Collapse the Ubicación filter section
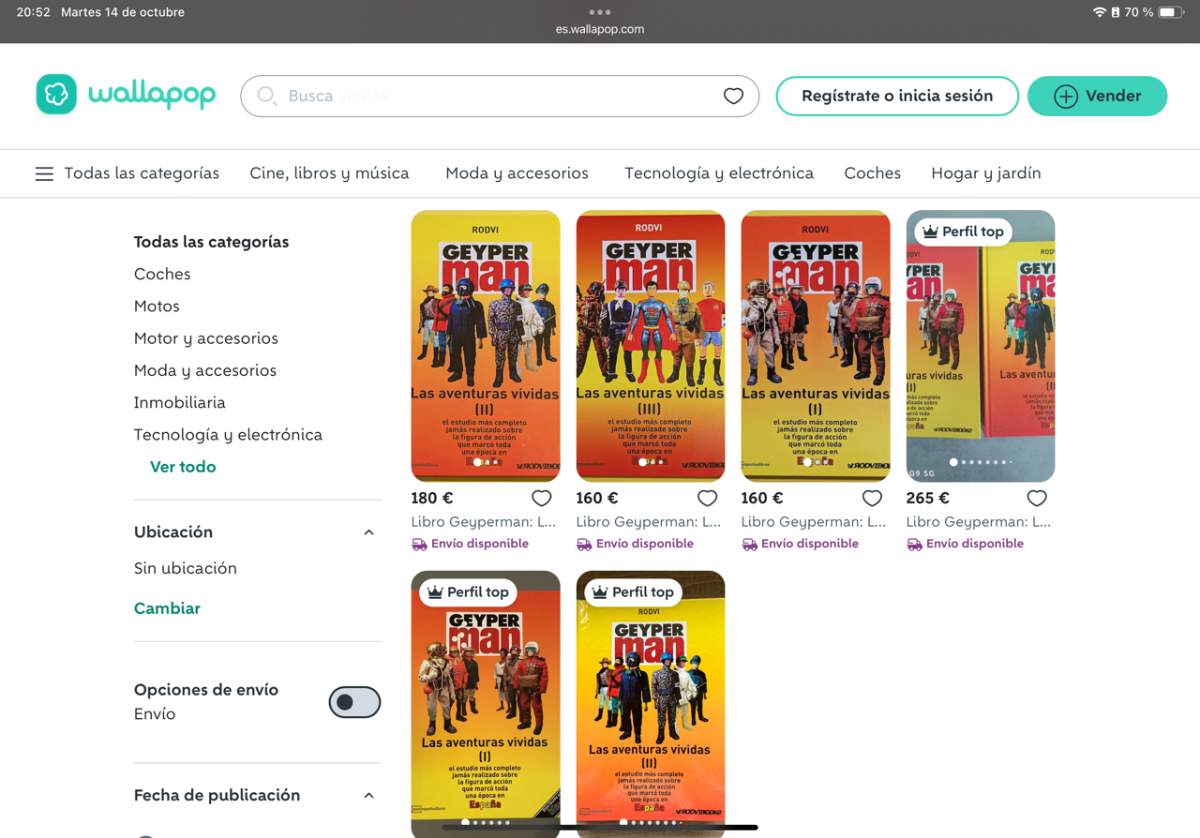 368,532
